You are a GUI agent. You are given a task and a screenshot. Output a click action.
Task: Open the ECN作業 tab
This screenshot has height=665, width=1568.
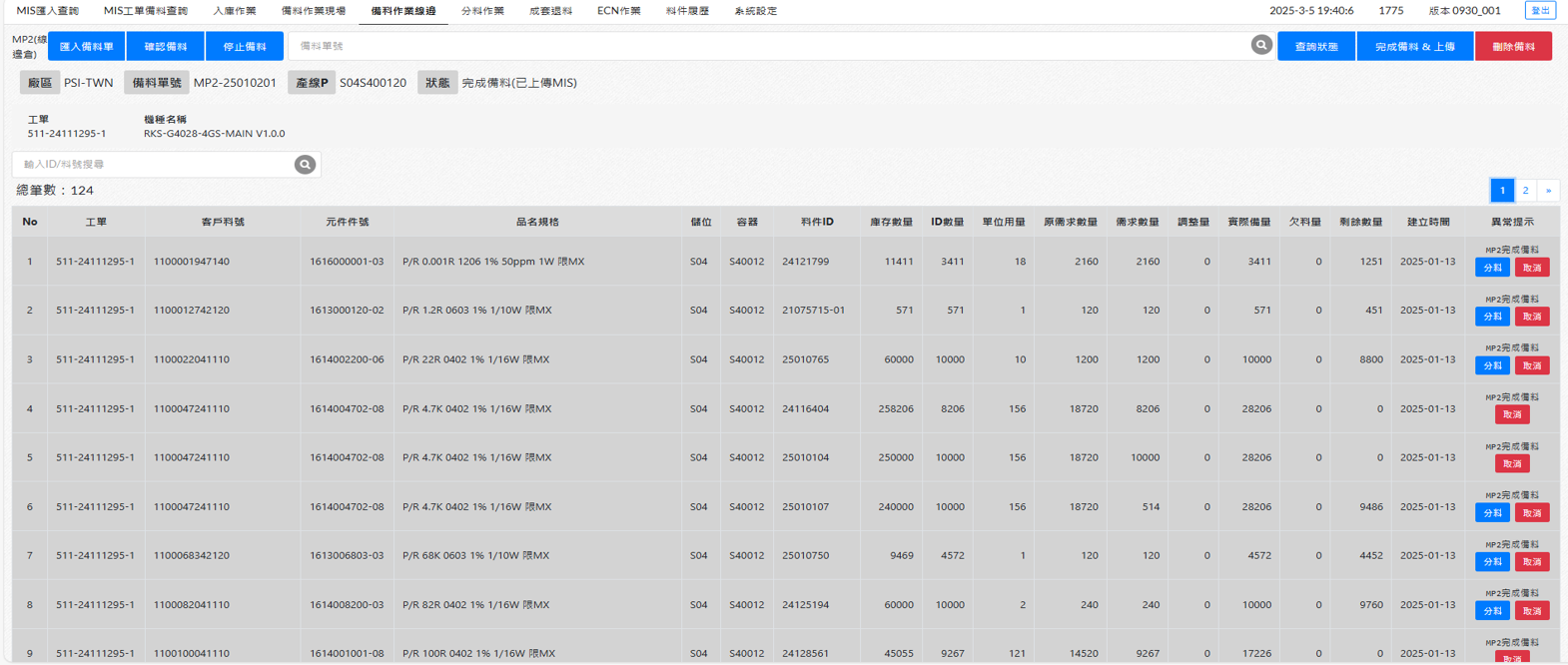coord(619,11)
